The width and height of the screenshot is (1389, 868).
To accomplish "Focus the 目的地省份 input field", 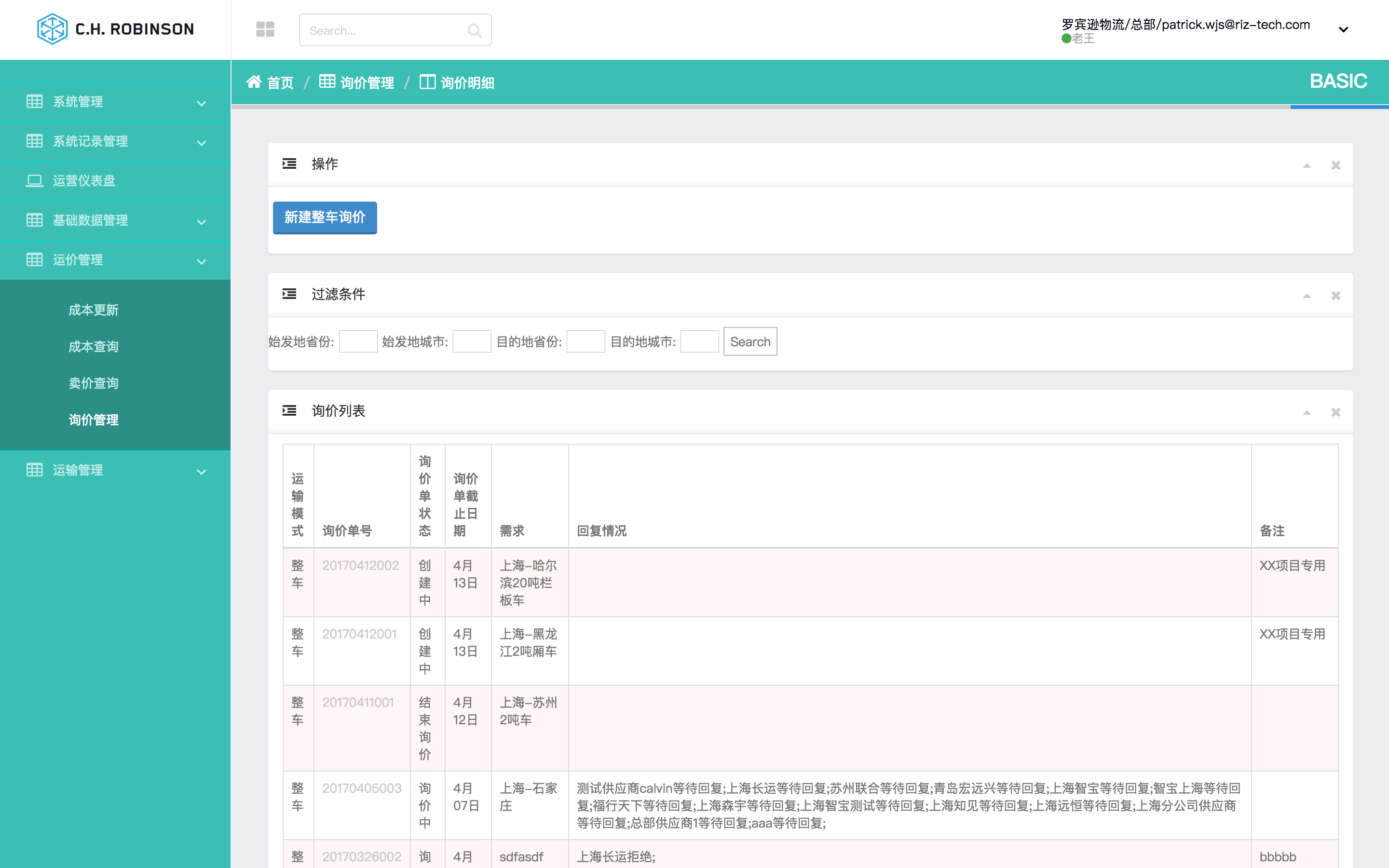I will pyautogui.click(x=586, y=341).
